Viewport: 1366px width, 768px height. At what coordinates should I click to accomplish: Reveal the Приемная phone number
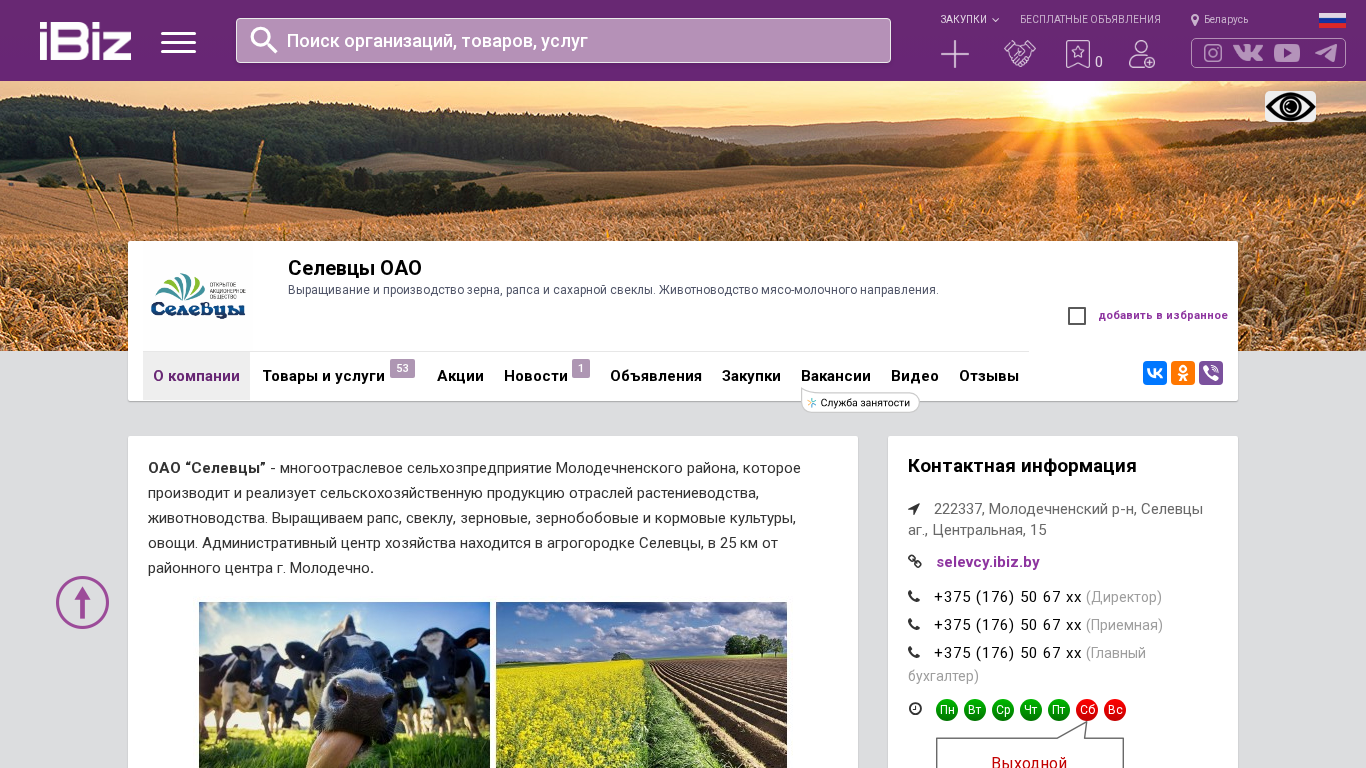pyautogui.click(x=1008, y=625)
